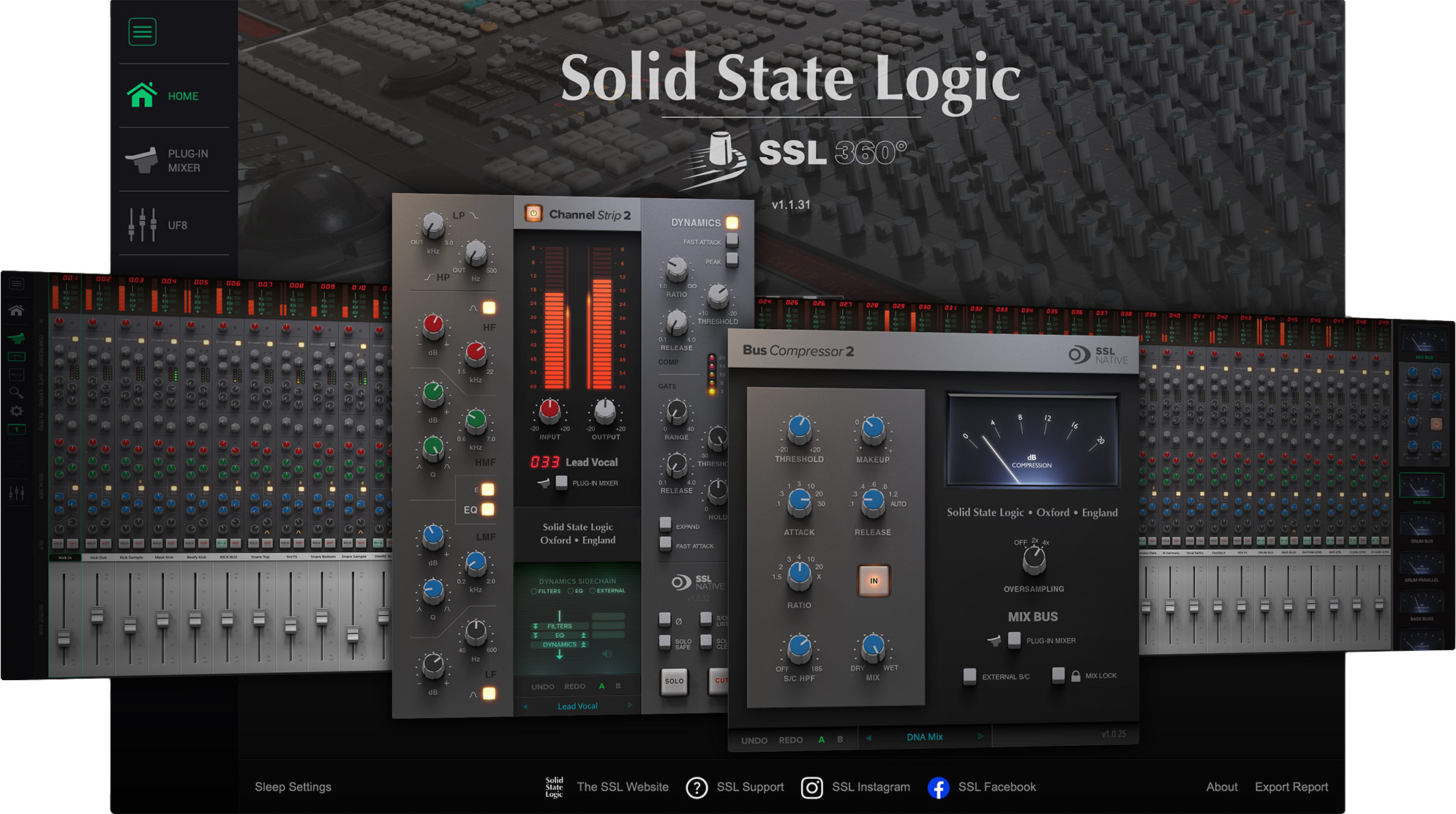This screenshot has height=814, width=1456.
Task: Click the DNA Mix preset forward arrow
Action: click(981, 737)
